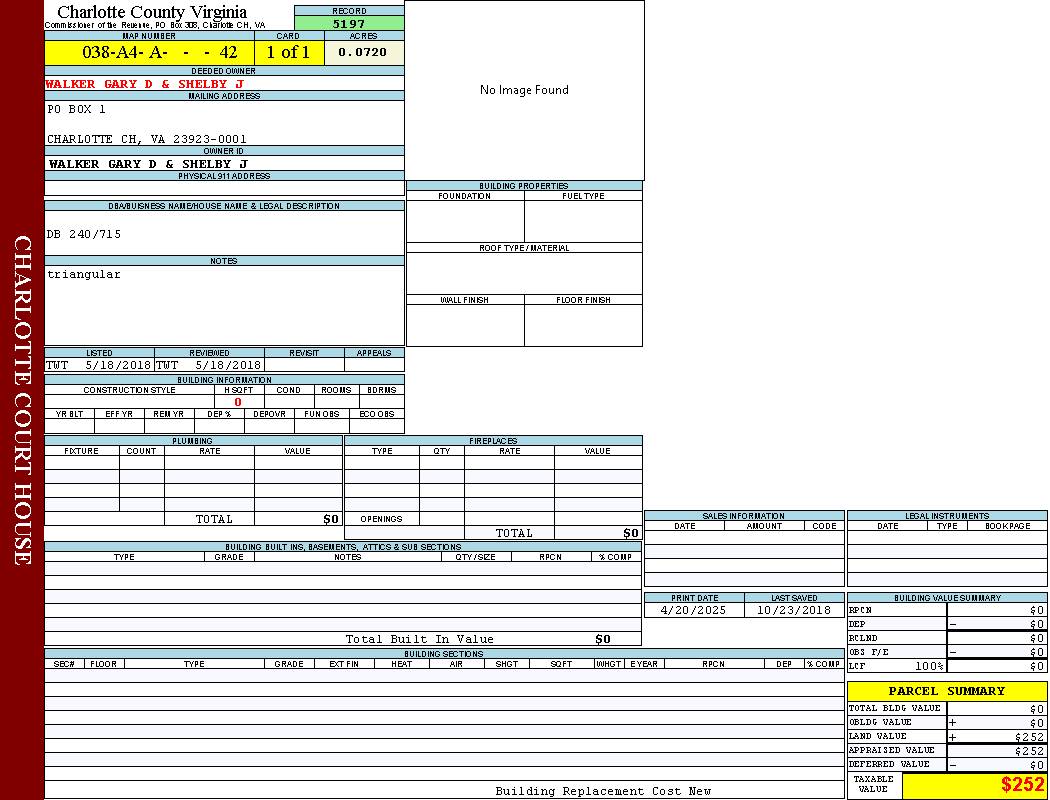Click the empty Roof Type/Material field
This screenshot has height=800, width=1050.
coord(524,273)
